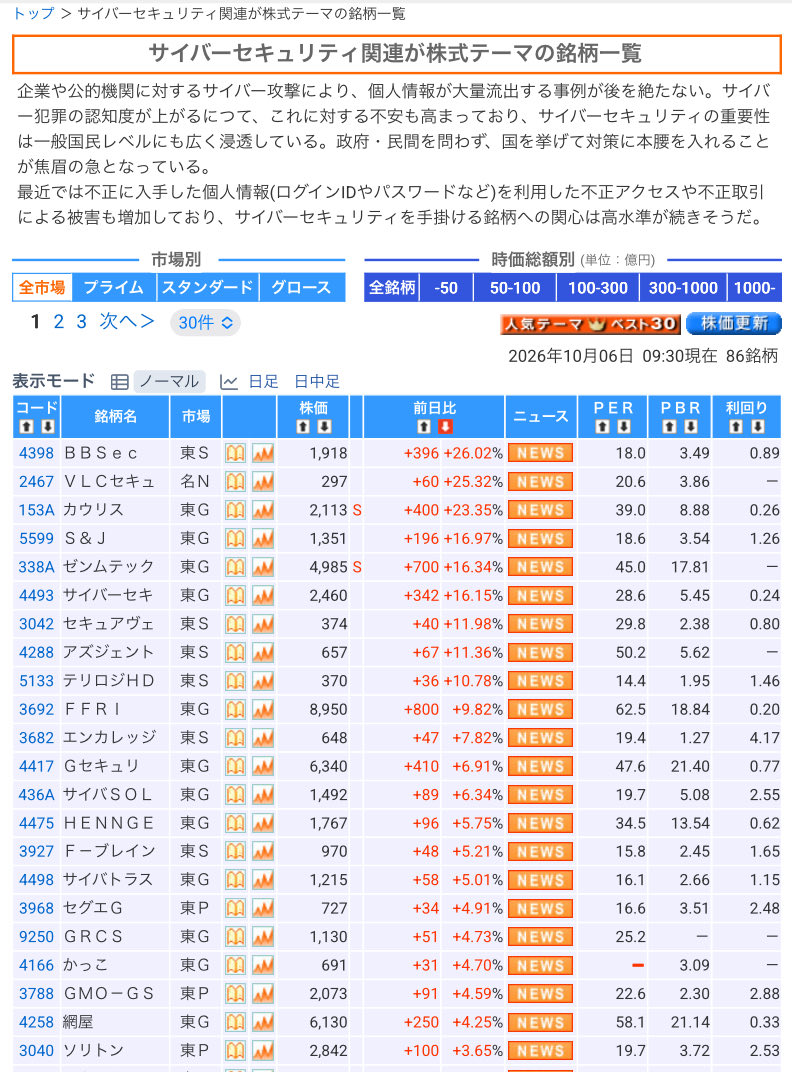The width and height of the screenshot is (792, 1072).
Task: Open book icon for サイバSOL row
Action: point(235,794)
